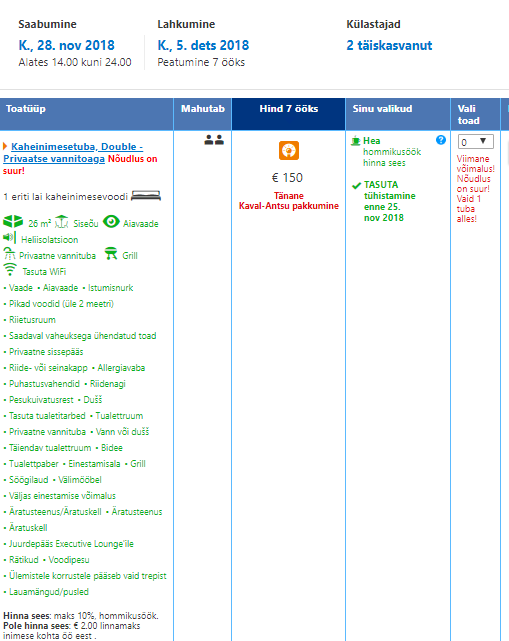Click the grill icon
Screen dimensions: 509x641
(x=111, y=253)
